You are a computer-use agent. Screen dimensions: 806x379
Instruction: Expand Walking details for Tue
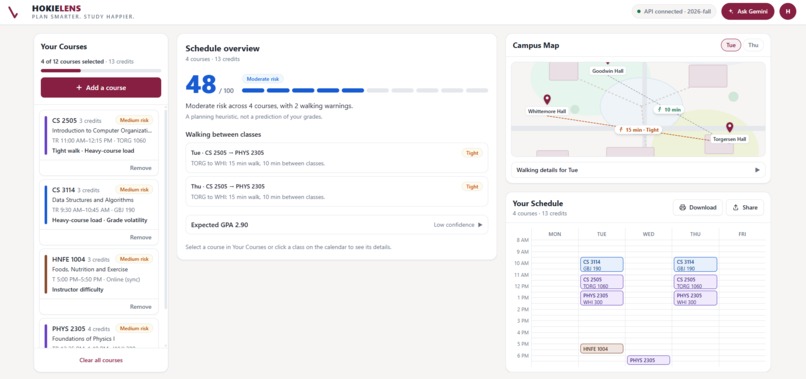[638, 170]
